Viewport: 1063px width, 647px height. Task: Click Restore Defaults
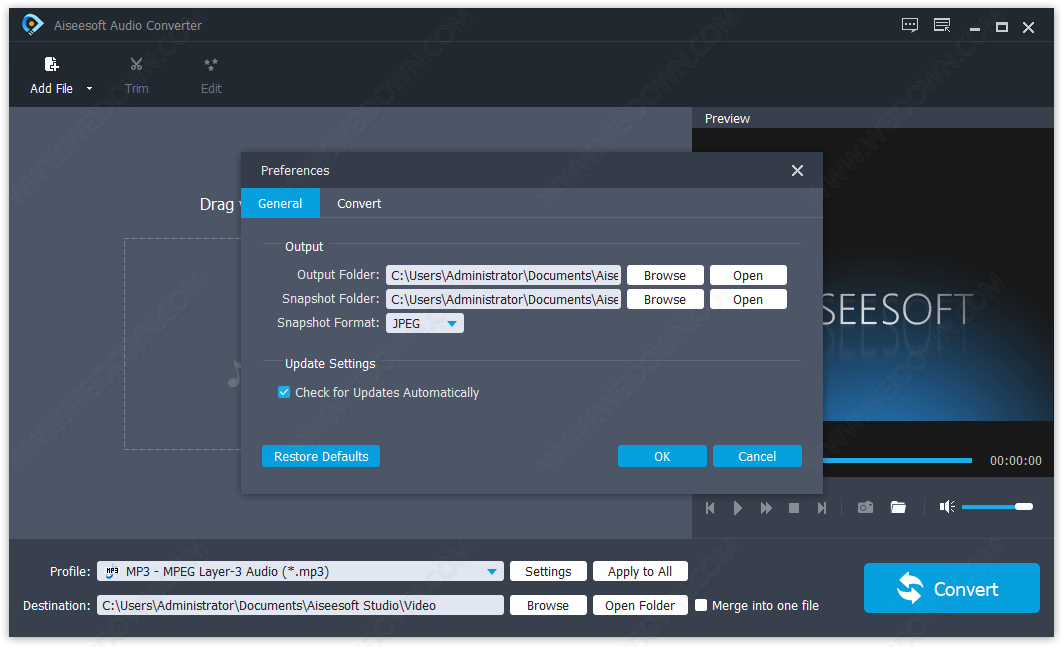[x=321, y=456]
